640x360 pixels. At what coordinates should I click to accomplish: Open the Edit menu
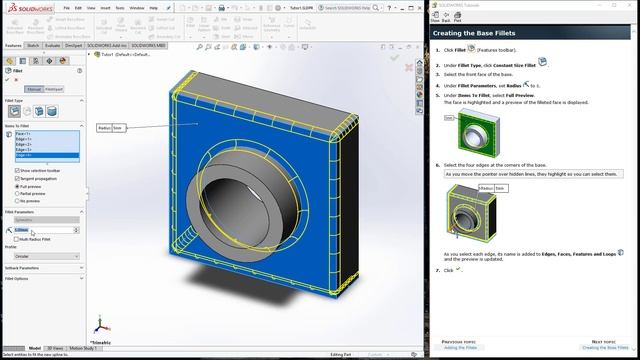tap(78, 8)
